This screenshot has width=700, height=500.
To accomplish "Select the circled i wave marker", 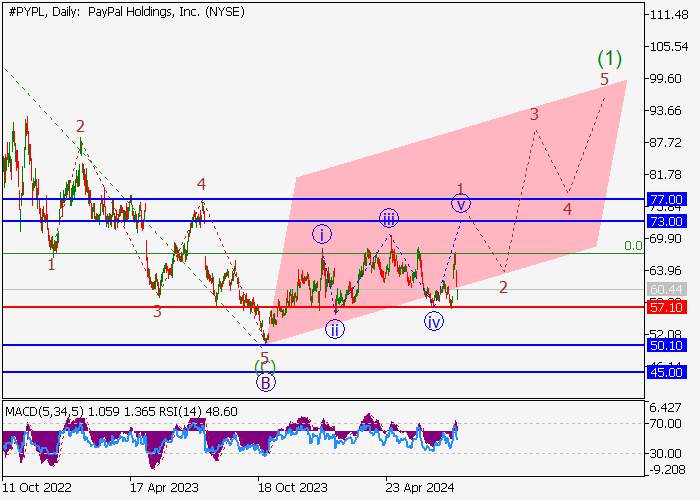I will [x=322, y=234].
